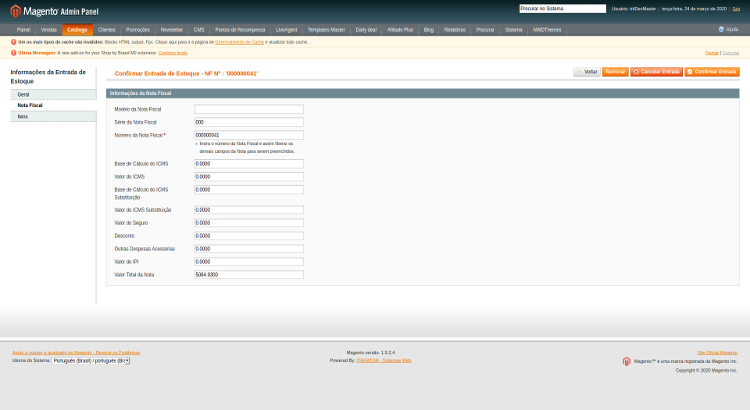750x410 pixels.
Task: Focus the Procurar no Sistema search field
Action: click(562, 9)
